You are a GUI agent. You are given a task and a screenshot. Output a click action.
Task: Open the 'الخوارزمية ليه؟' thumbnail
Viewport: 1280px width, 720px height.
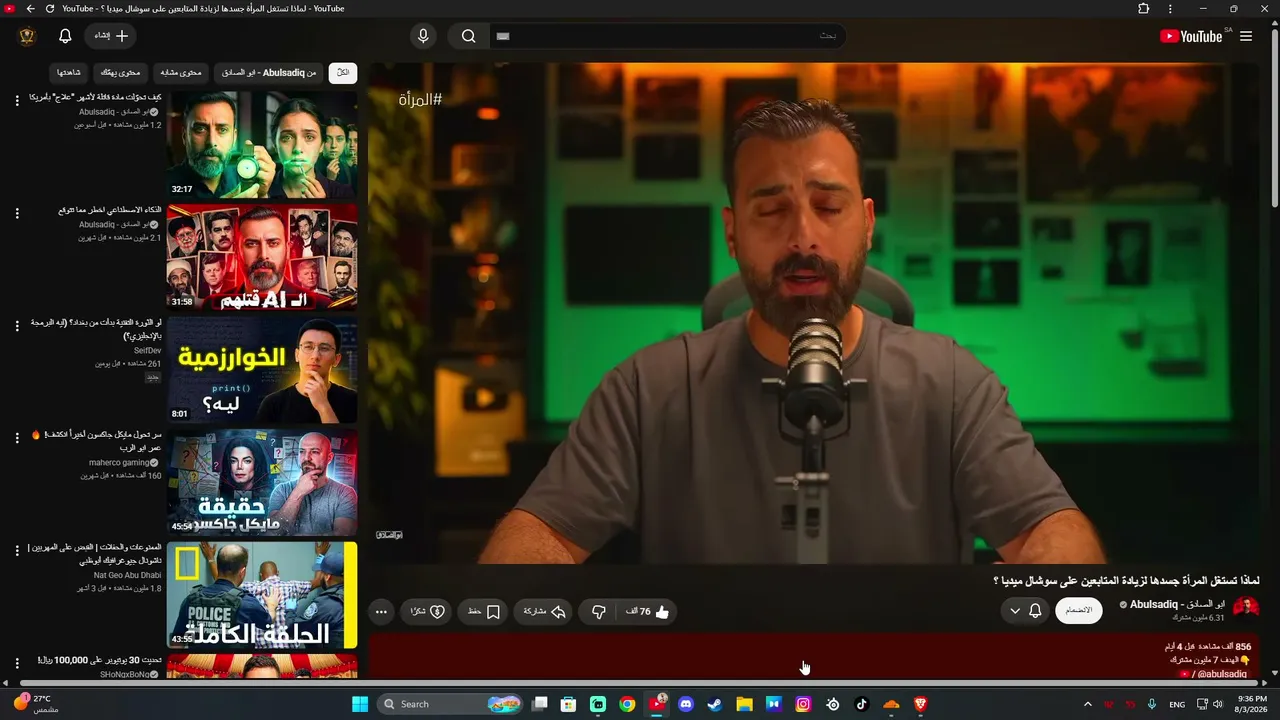click(x=262, y=370)
